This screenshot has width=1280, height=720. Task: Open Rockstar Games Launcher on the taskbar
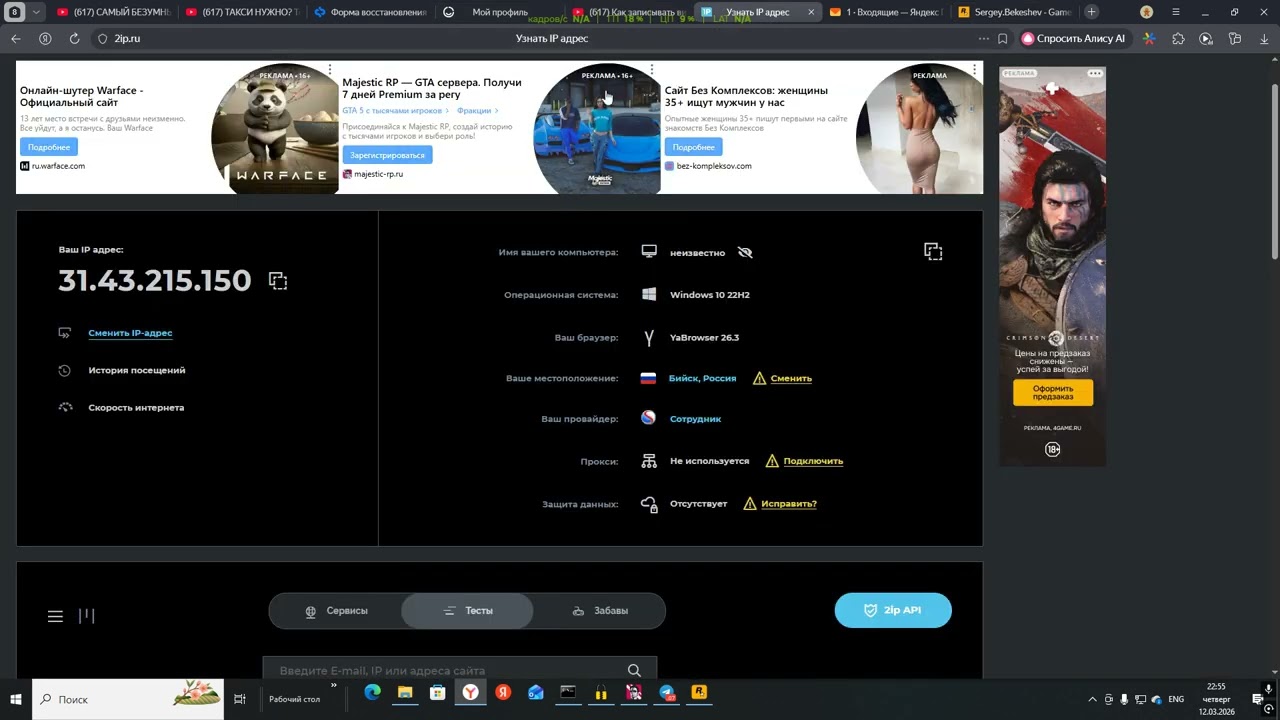click(699, 692)
